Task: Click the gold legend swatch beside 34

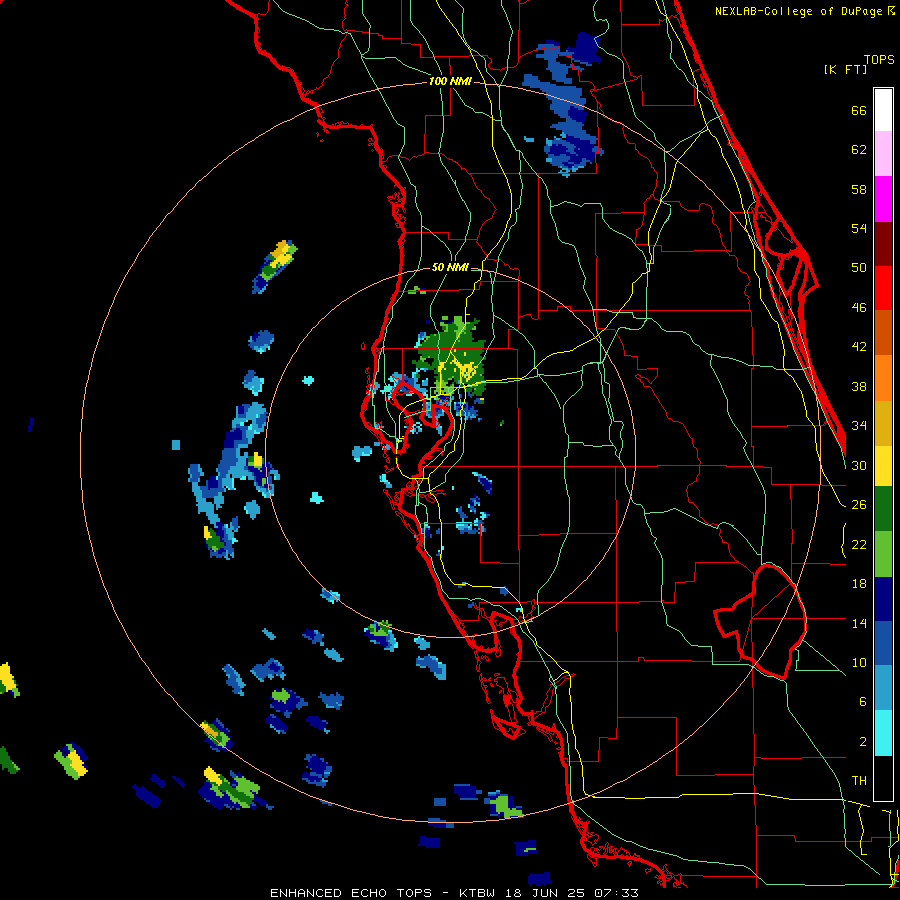Action: coord(883,423)
